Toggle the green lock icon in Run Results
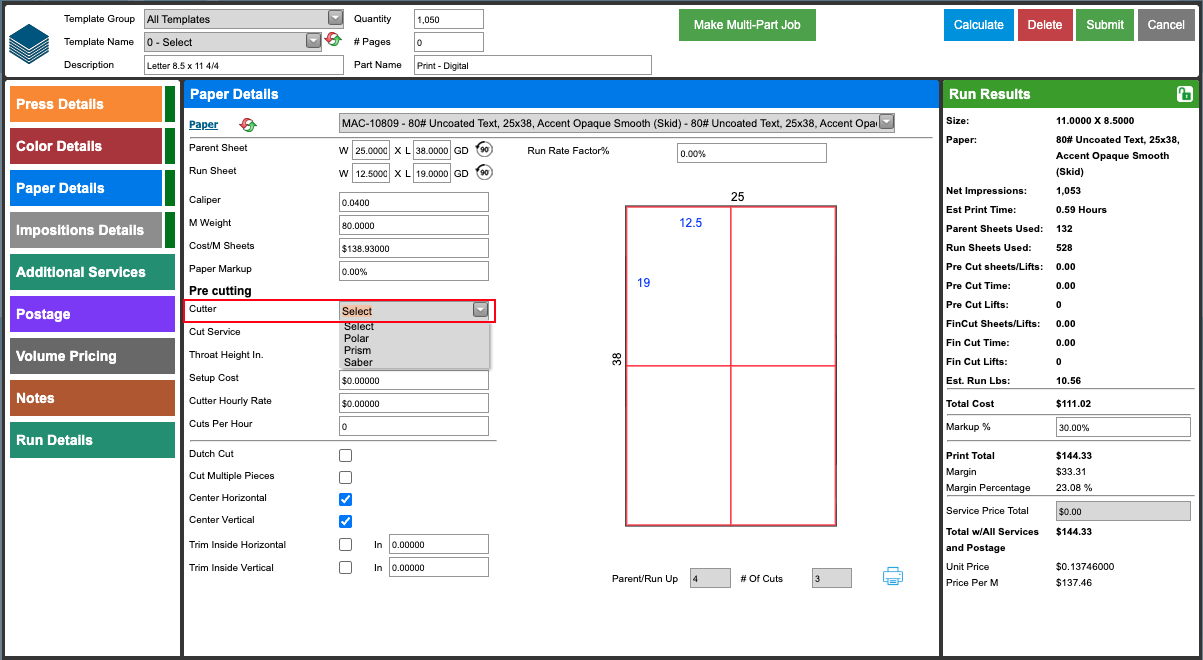 (x=1184, y=94)
